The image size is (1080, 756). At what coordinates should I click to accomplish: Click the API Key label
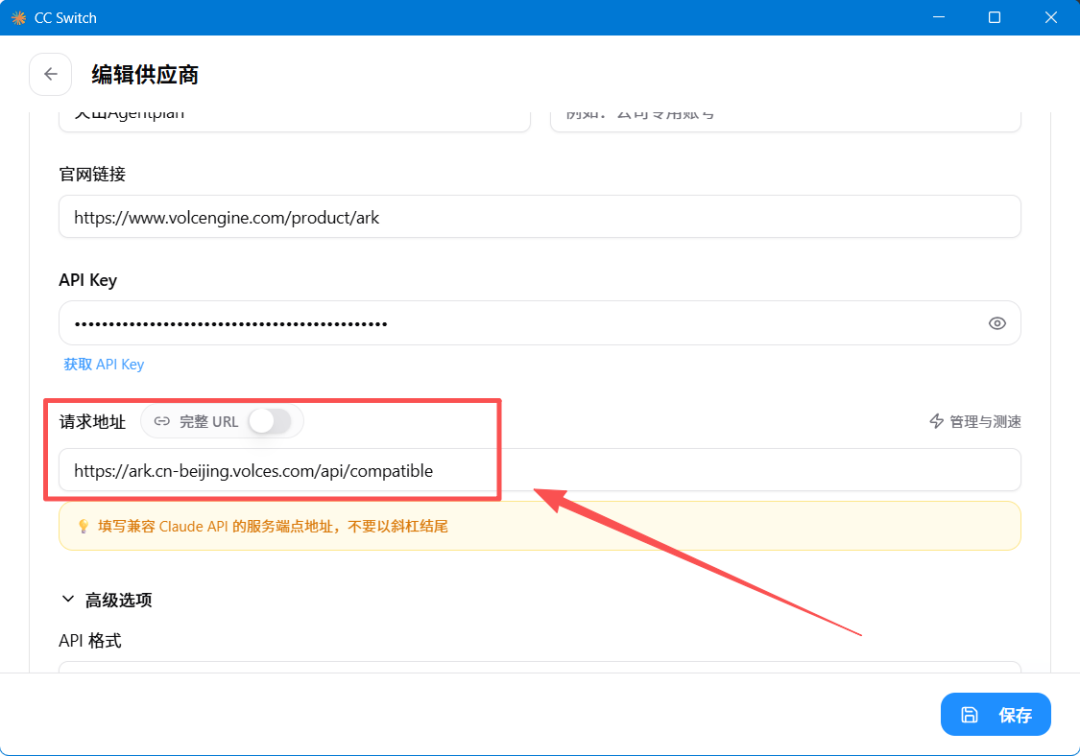(x=88, y=280)
